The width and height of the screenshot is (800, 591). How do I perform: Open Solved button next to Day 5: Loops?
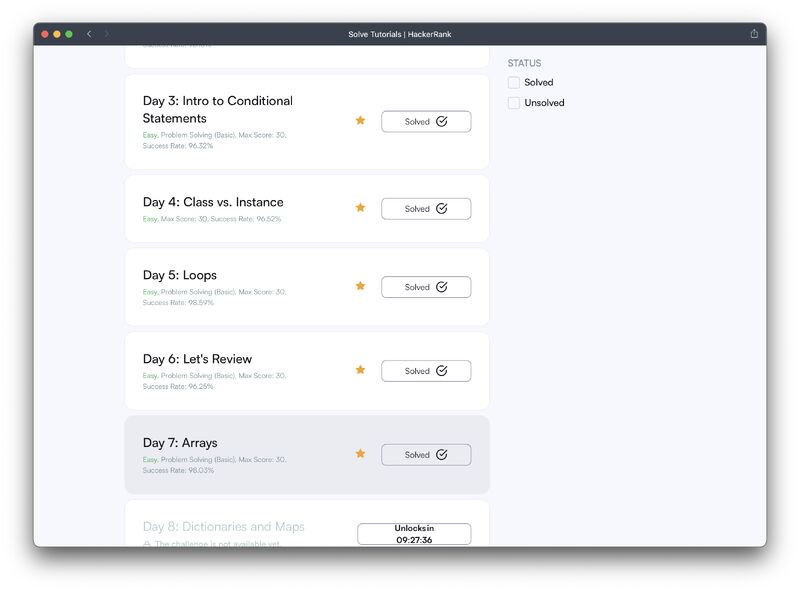pyautogui.click(x=426, y=287)
